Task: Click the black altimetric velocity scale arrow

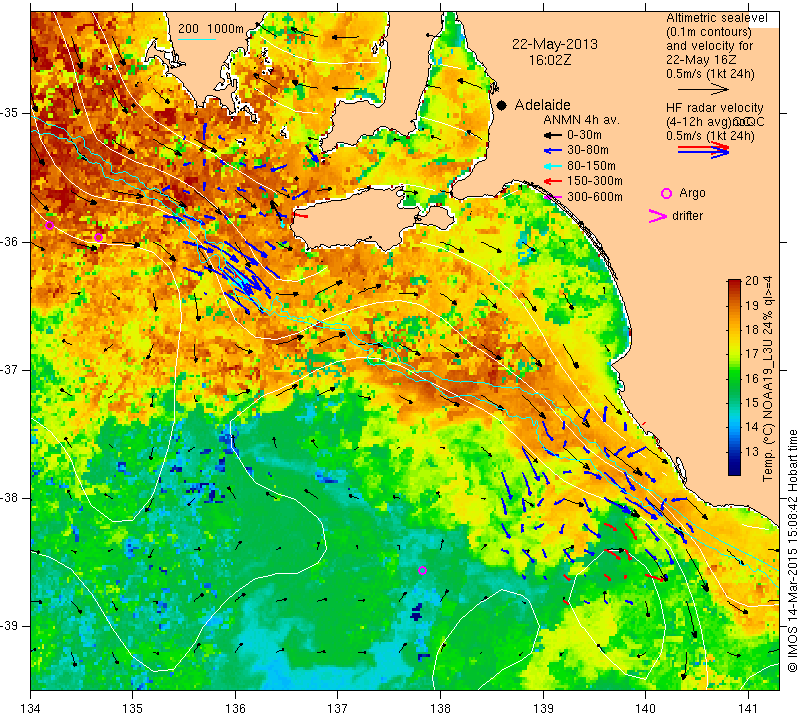Action: [703, 89]
